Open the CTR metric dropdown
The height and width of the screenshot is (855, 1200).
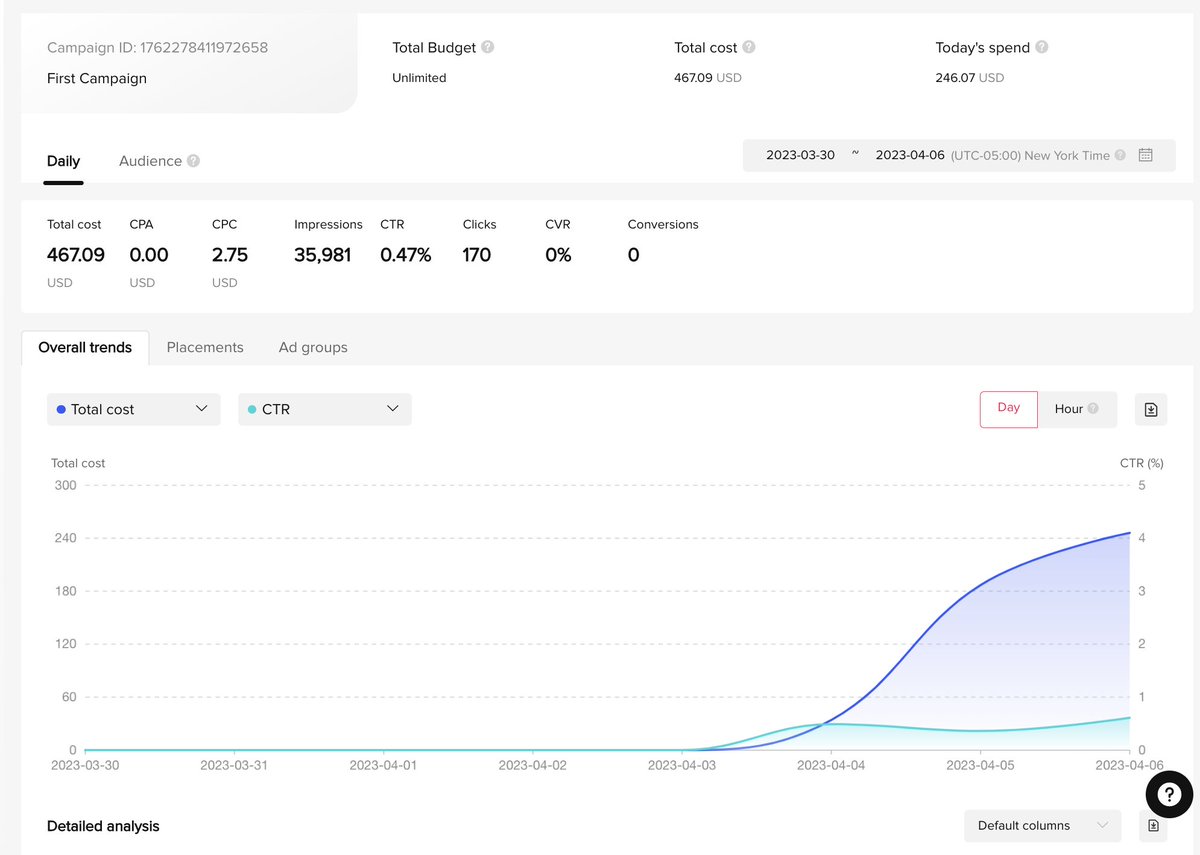point(325,409)
